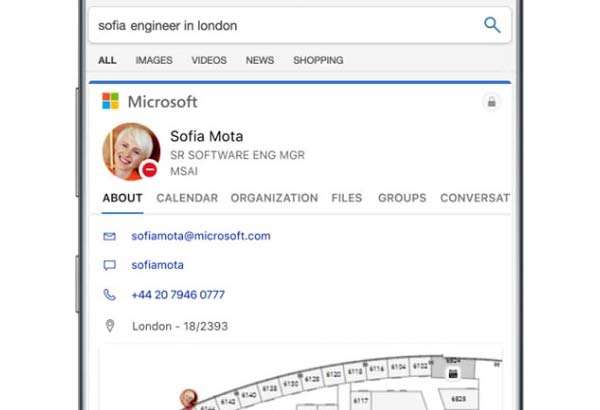Screen dimensions: 600x410
Task: Click the search box with the query text
Action: coord(270,25)
